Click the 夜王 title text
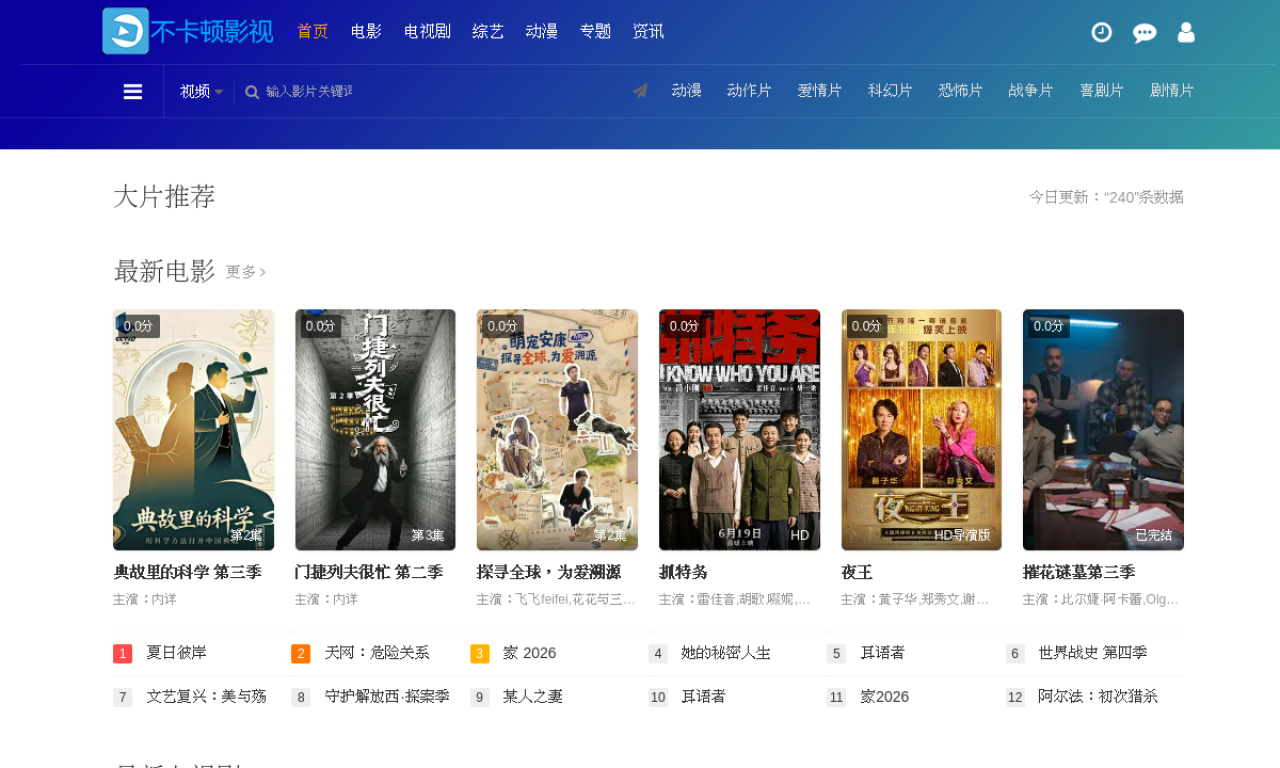The height and width of the screenshot is (768, 1280). click(x=857, y=573)
